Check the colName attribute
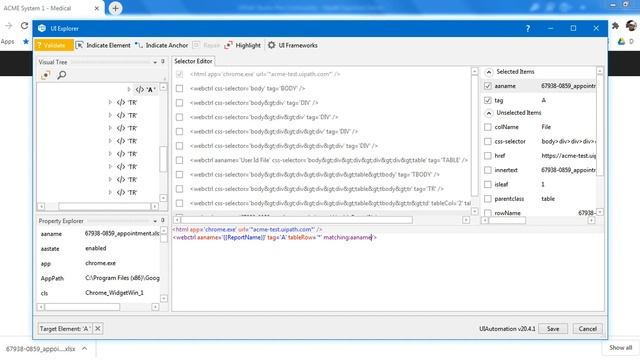The height and width of the screenshot is (360, 640). pyautogui.click(x=487, y=127)
